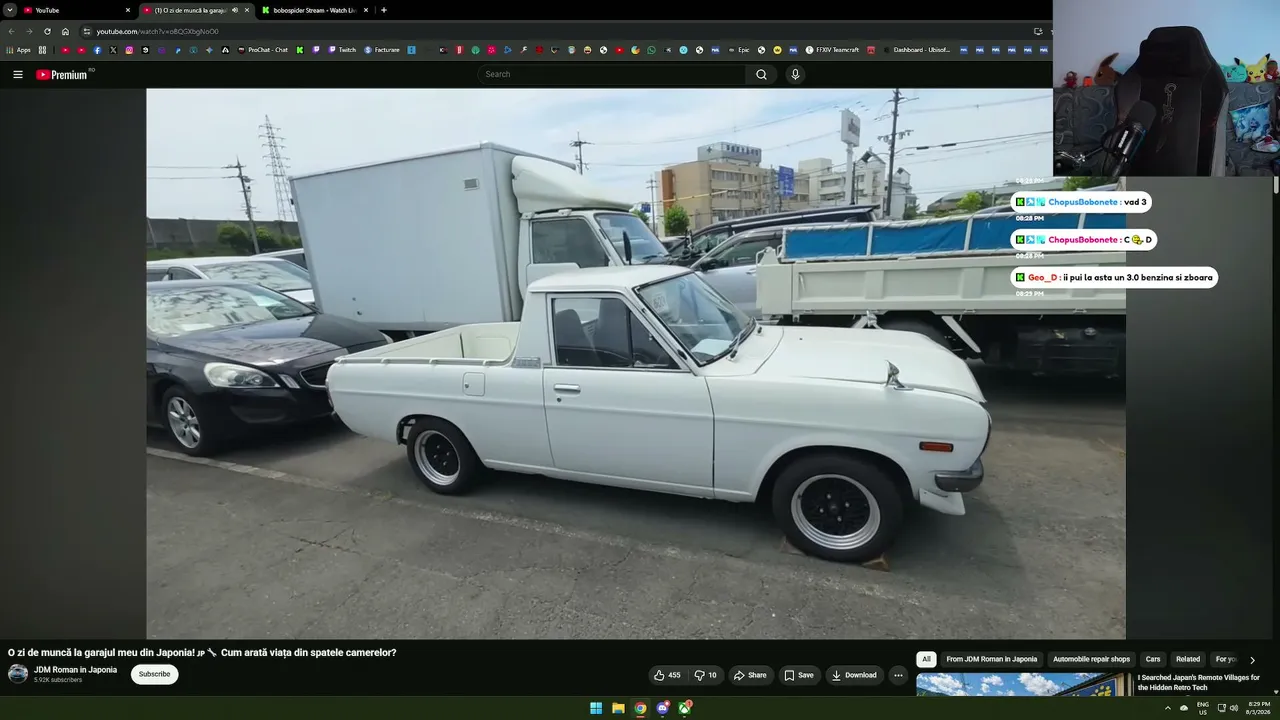Open the ProChat - Chat bookmark

(x=263, y=50)
